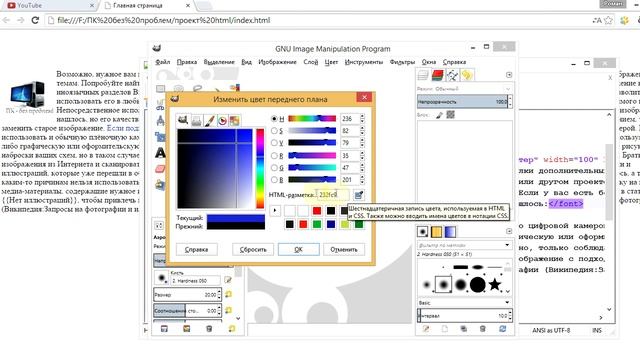Screen dimensions: 640x360
Task: Click the V value stepper arrows beside 79
Action: [362, 143]
